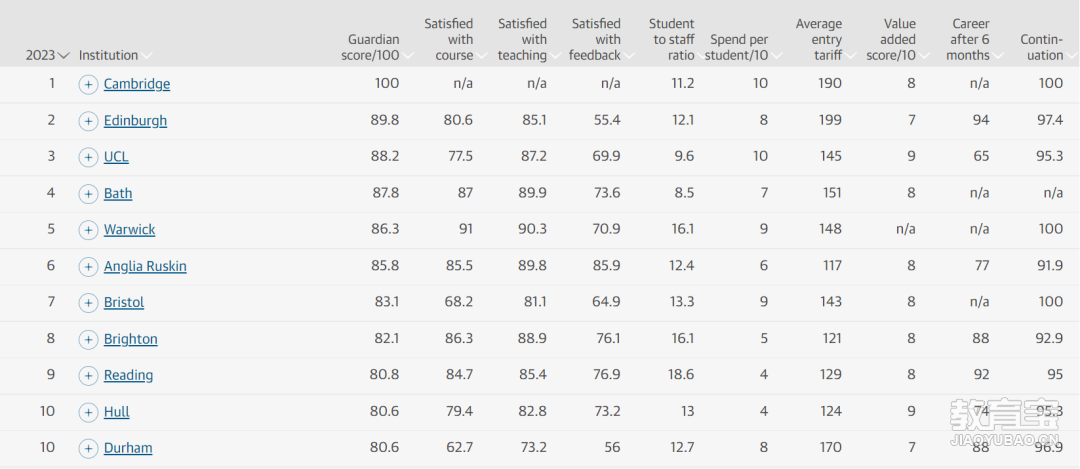Viewport: 1080px width, 469px height.
Task: Follow the Reading university link
Action: point(129,375)
